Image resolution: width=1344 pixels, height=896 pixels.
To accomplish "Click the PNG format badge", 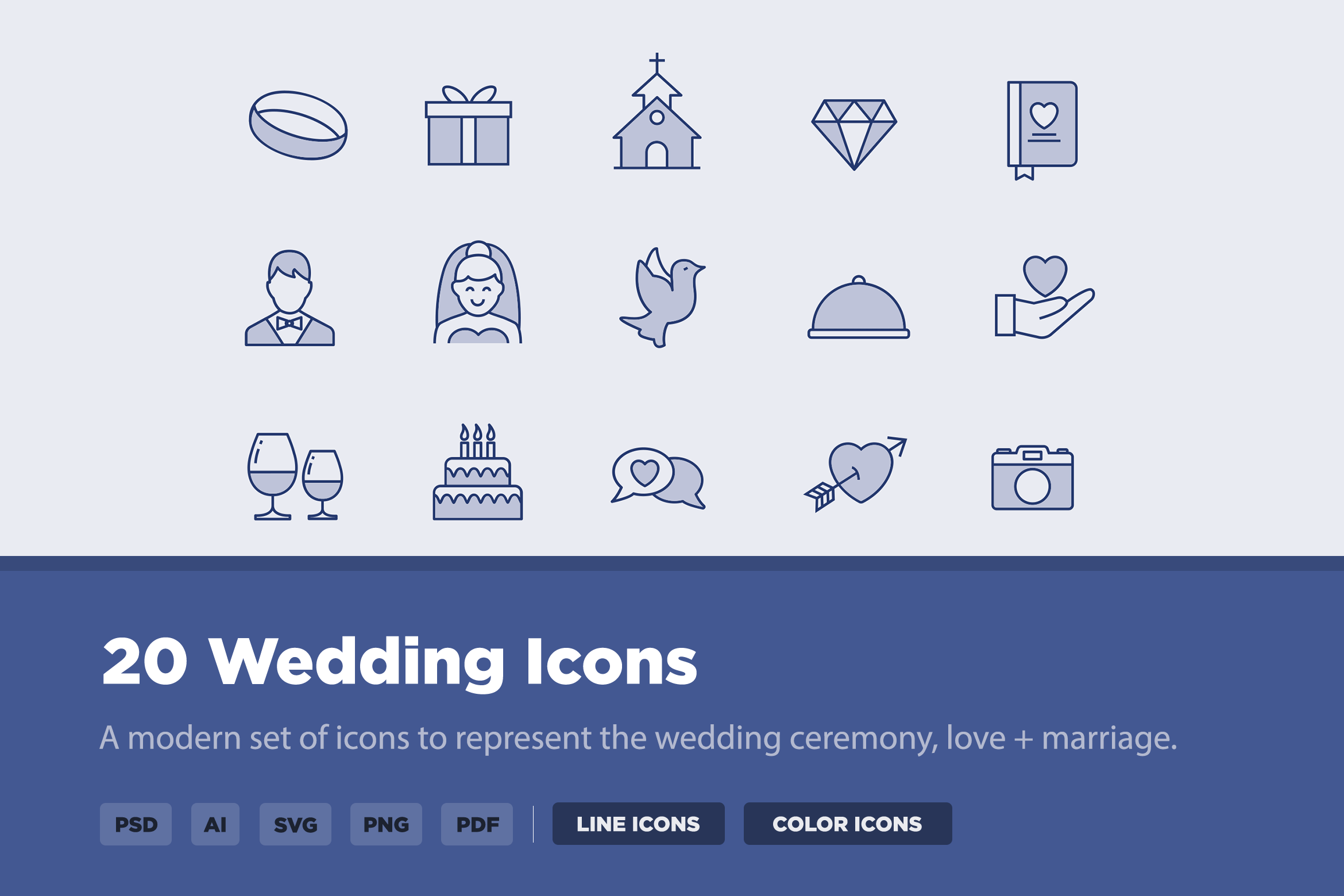I will coord(386,824).
